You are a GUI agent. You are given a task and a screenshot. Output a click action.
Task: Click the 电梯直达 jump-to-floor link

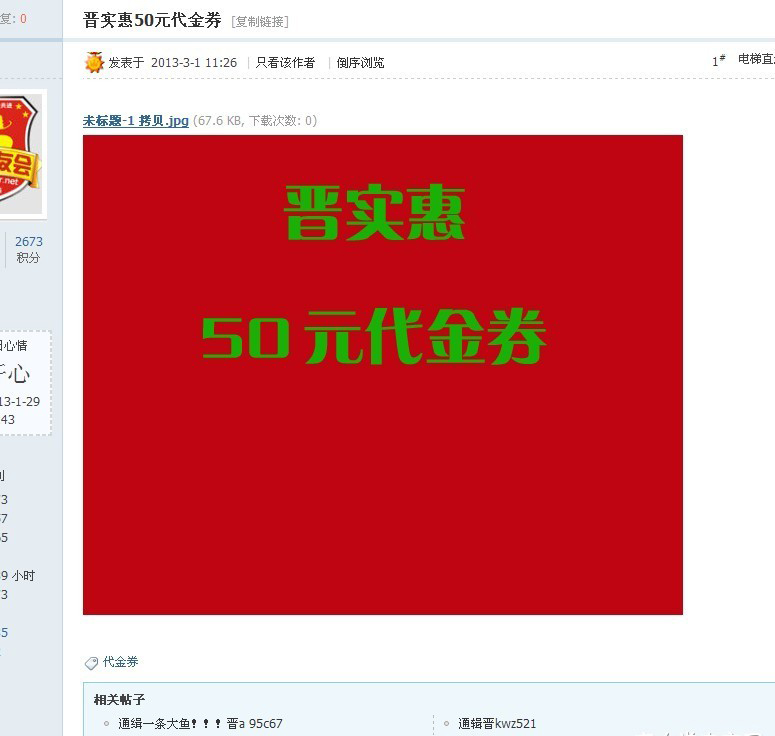[756, 59]
